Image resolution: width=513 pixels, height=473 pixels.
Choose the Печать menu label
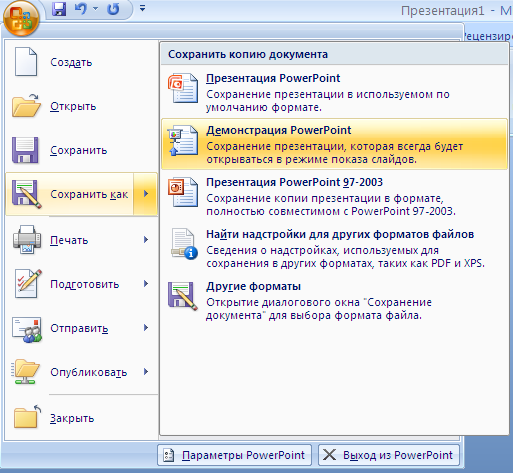pos(69,240)
